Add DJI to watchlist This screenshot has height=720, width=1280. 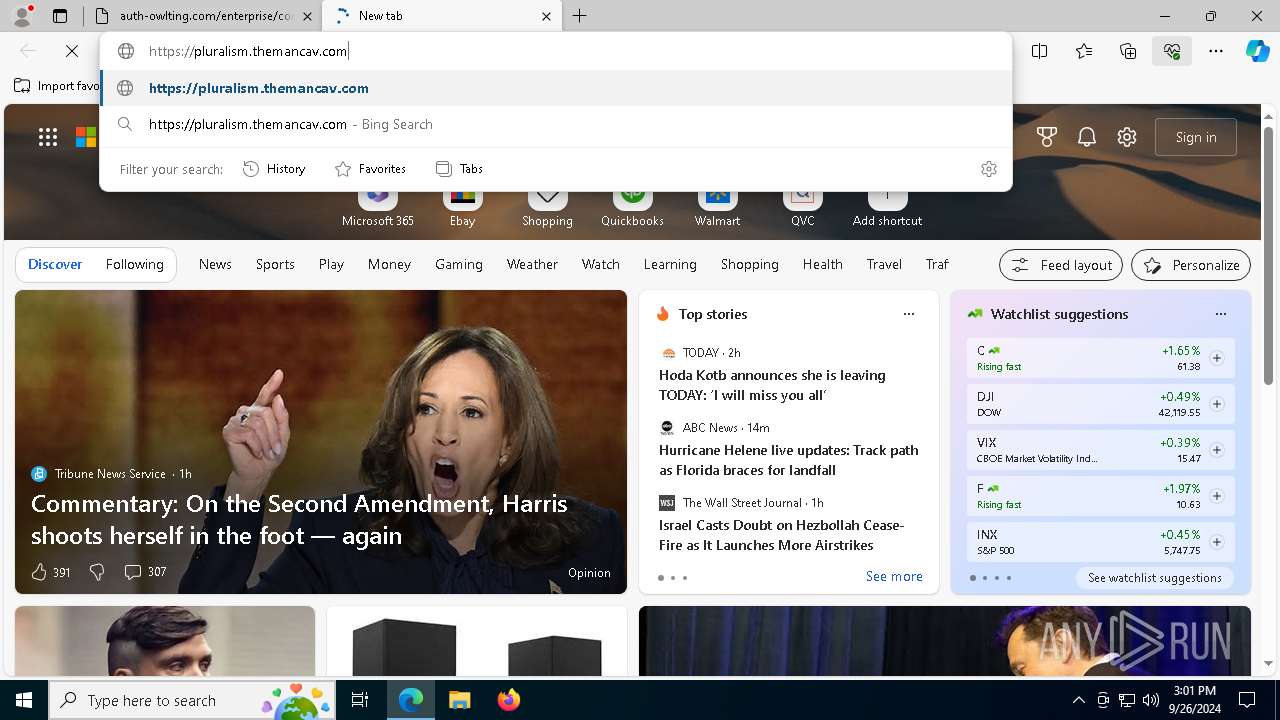click(x=1217, y=404)
